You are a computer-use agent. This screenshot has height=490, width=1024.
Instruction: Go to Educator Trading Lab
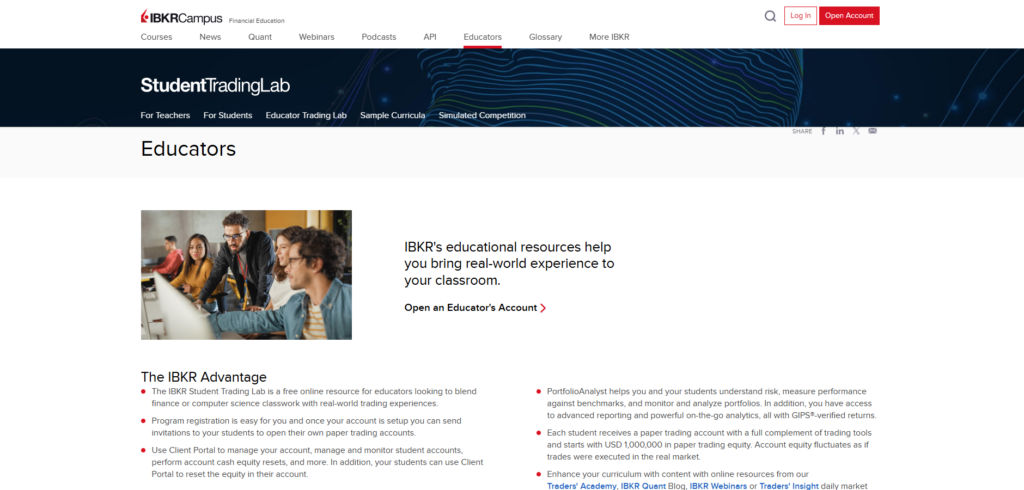coord(306,116)
